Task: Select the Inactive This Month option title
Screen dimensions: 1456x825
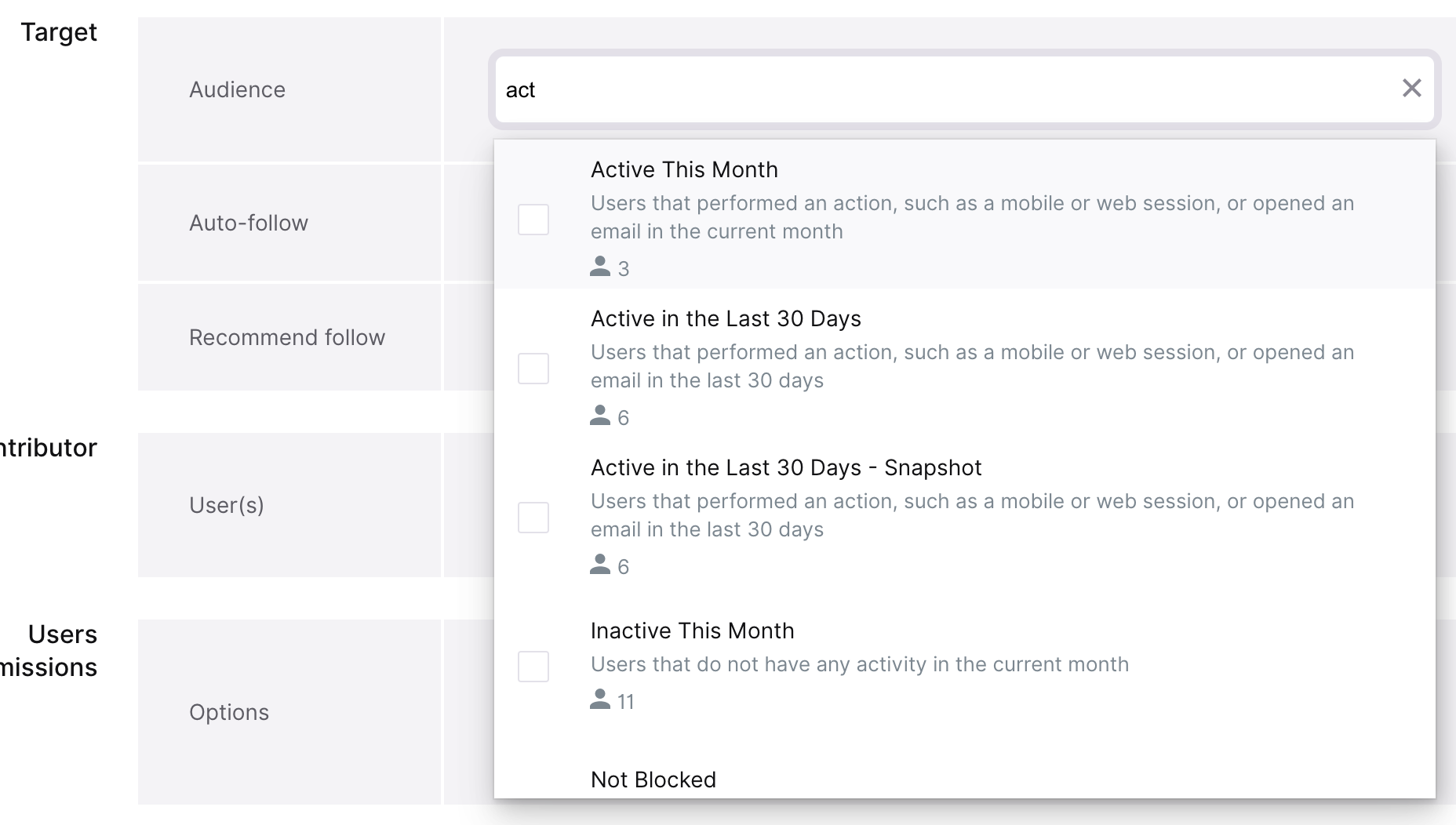Action: 692,631
